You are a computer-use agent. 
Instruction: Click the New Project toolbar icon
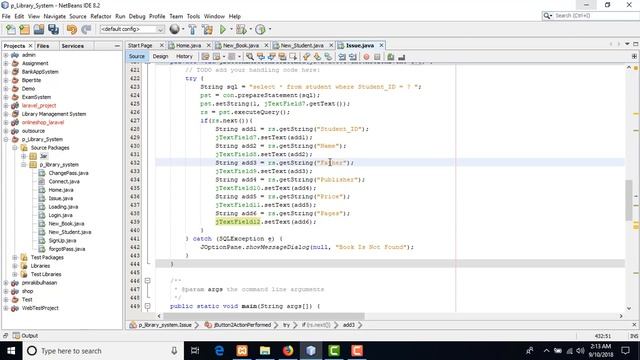pyautogui.click(x=24, y=29)
